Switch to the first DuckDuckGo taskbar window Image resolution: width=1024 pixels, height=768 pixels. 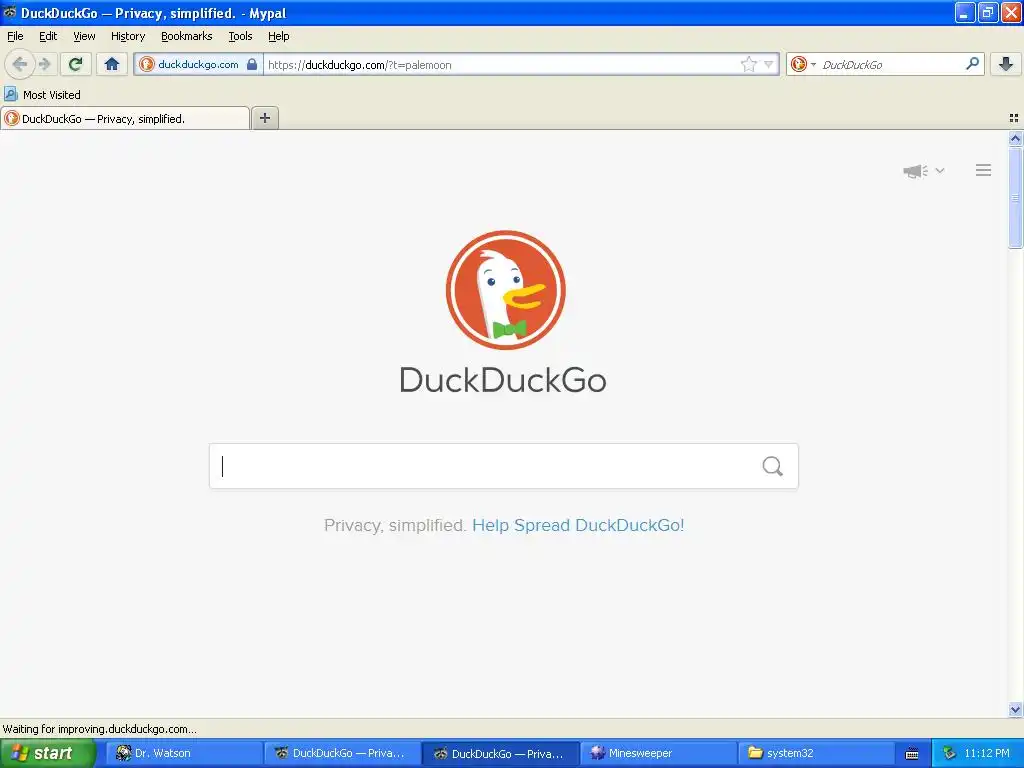(343, 753)
